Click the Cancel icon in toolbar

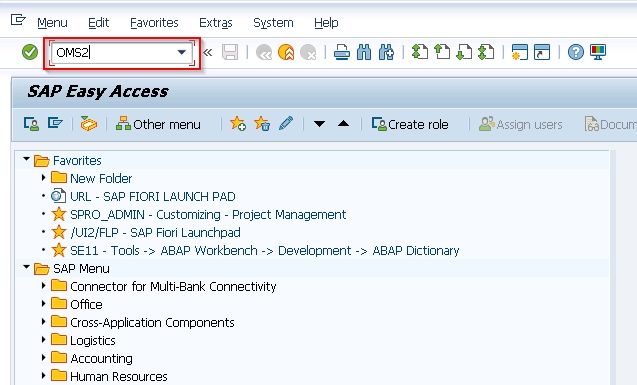click(308, 52)
